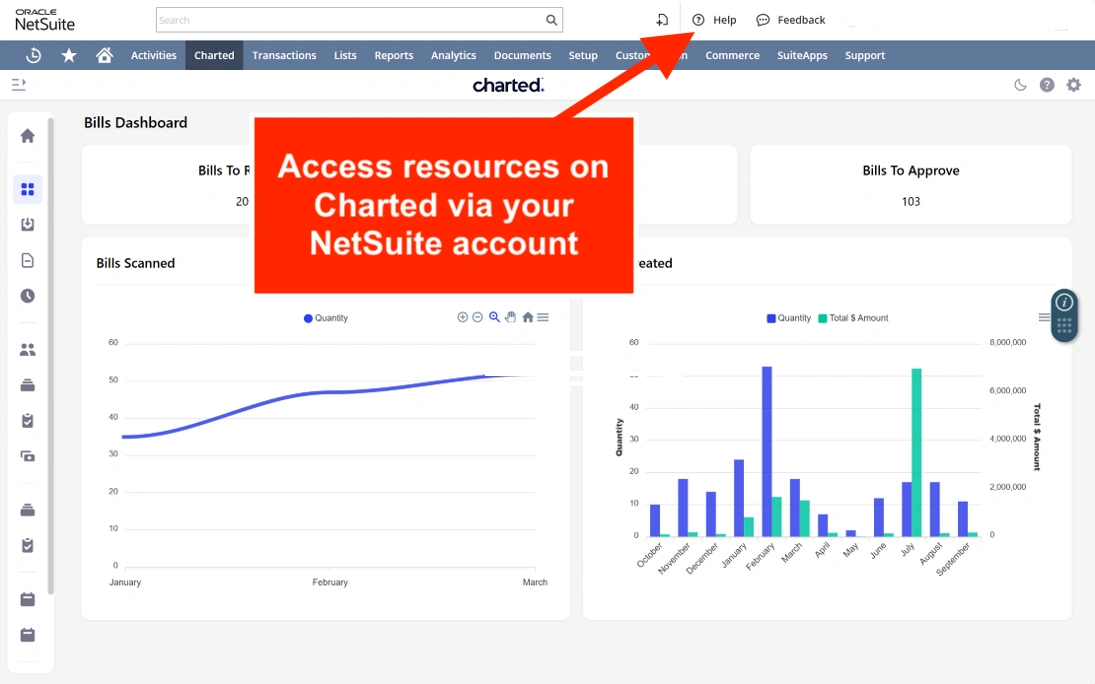This screenshot has height=684, width=1095.
Task: Select the Reports menu item
Action: coord(394,55)
